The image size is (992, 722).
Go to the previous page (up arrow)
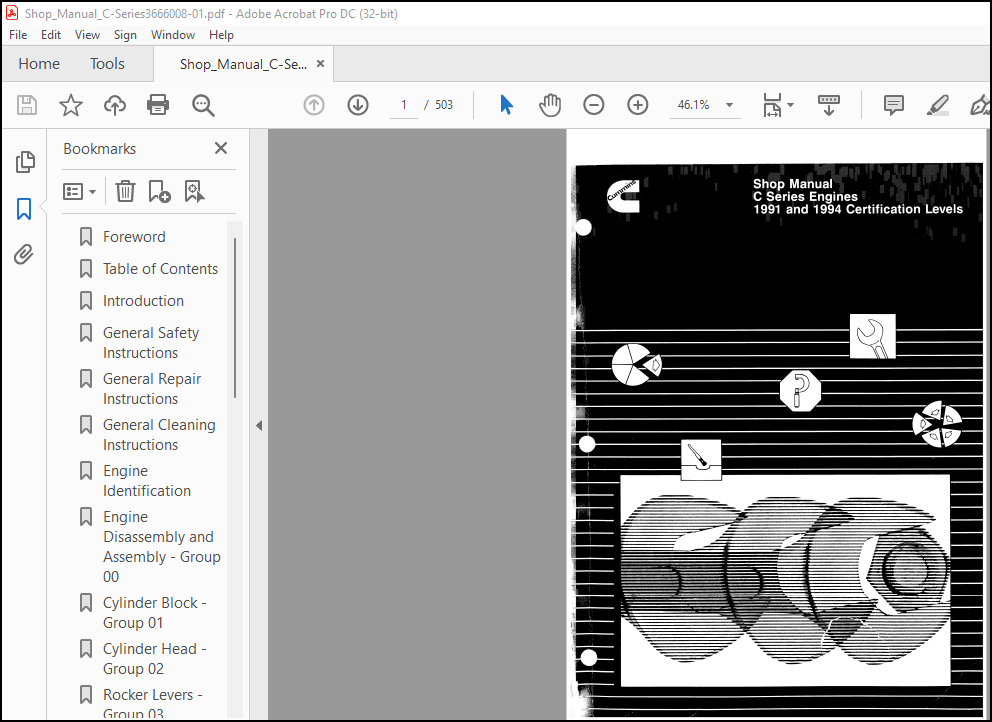pyautogui.click(x=314, y=104)
